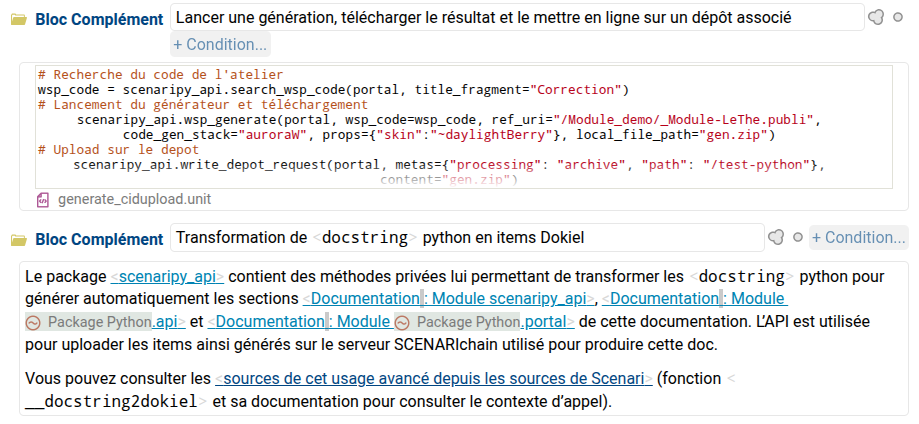
Task: Open the scenaripy_api link
Action: 167,276
